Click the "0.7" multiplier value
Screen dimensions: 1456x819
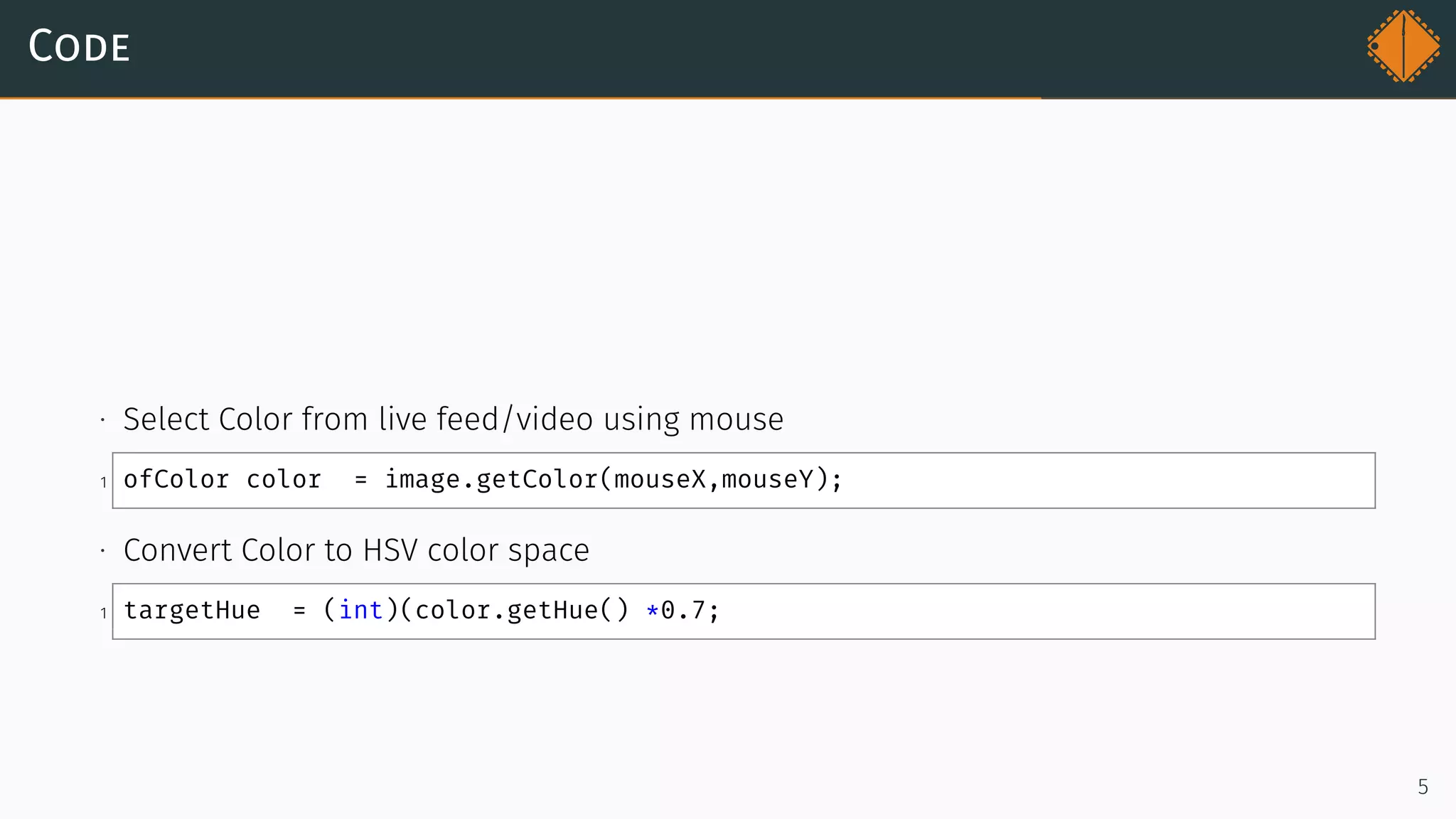682,610
